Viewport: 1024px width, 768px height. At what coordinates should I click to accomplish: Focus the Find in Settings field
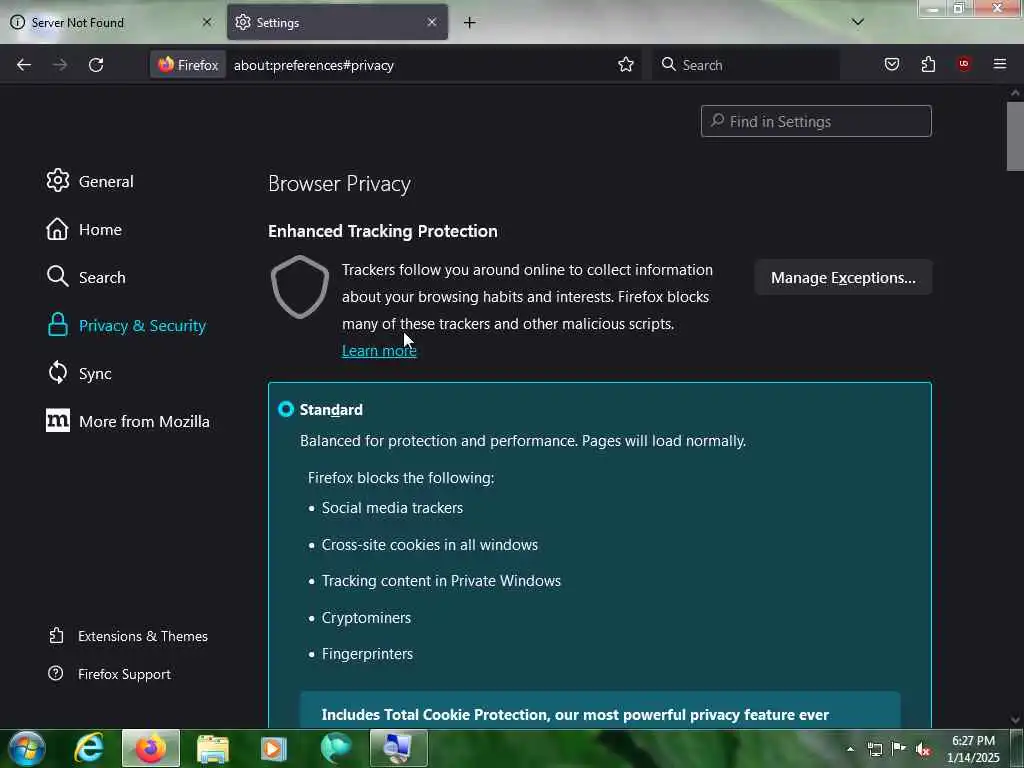pyautogui.click(x=816, y=121)
